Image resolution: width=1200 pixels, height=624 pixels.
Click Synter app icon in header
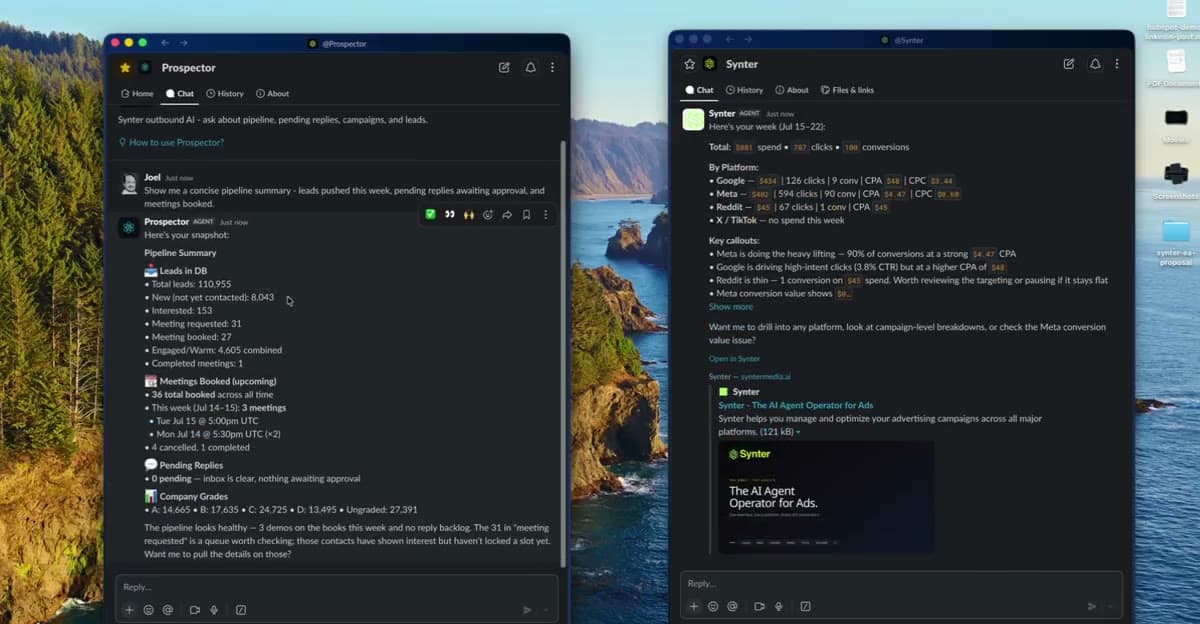(710, 64)
